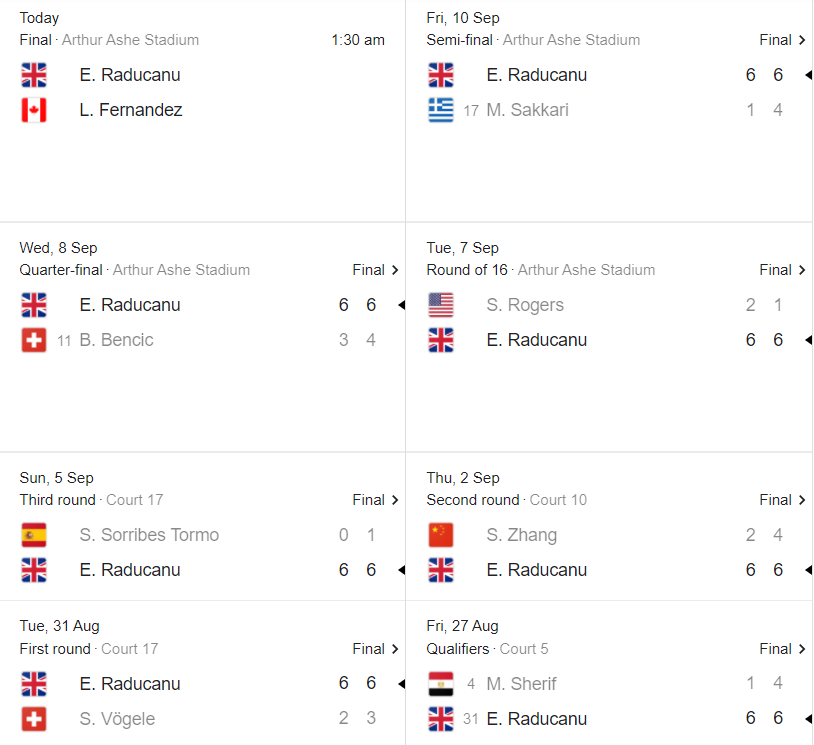Image resolution: width=814 pixels, height=745 pixels.
Task: Open Third round match details chevron
Action: coord(395,500)
